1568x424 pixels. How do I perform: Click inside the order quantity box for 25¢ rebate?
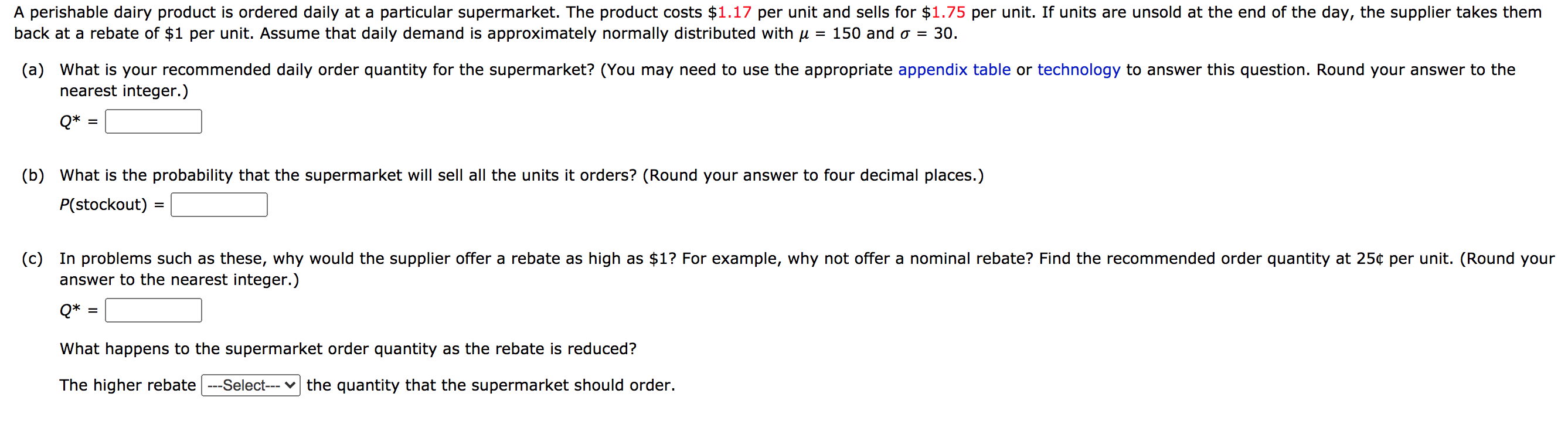pos(154,311)
